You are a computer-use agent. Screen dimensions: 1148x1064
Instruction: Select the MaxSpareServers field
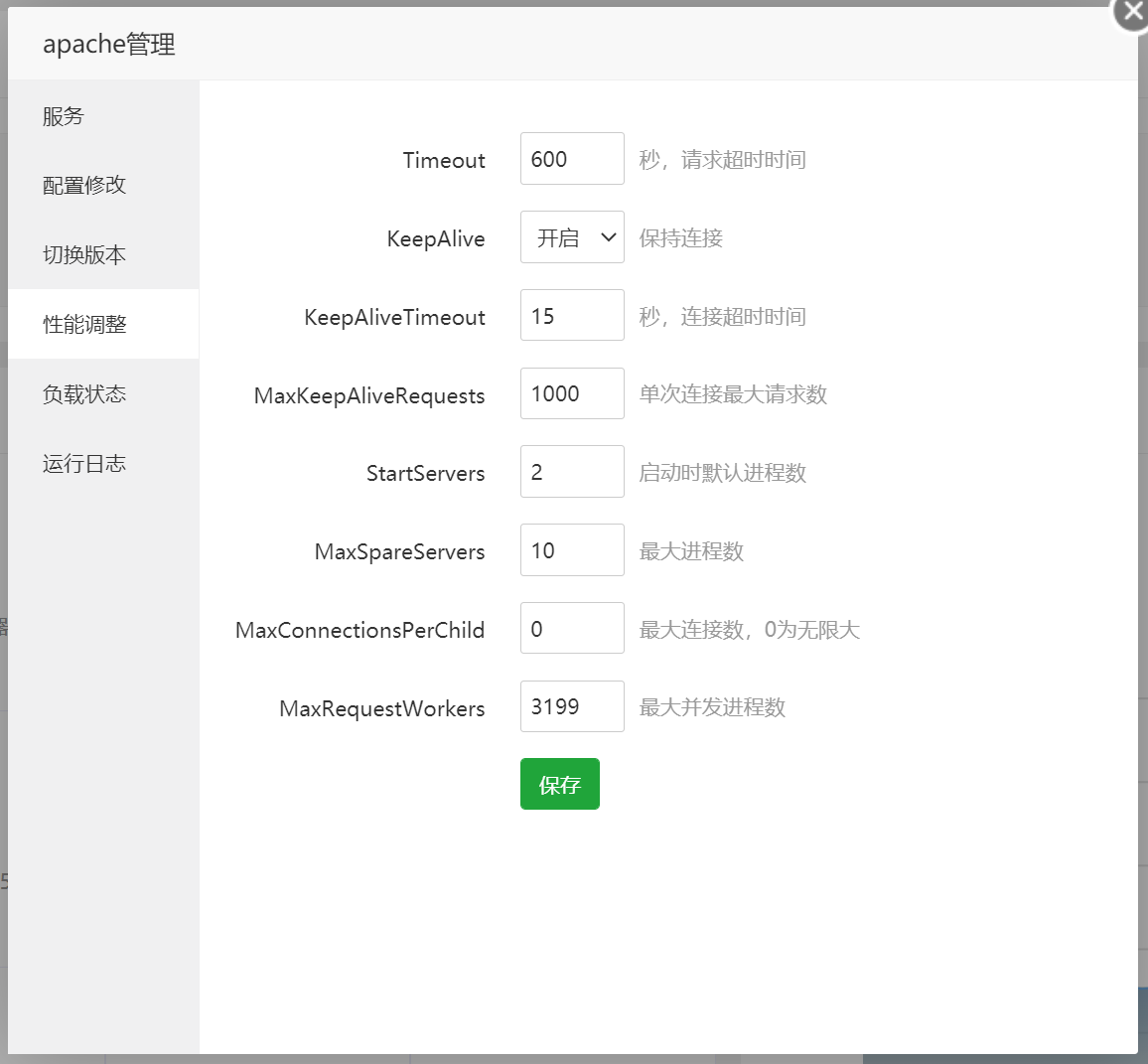[572, 550]
